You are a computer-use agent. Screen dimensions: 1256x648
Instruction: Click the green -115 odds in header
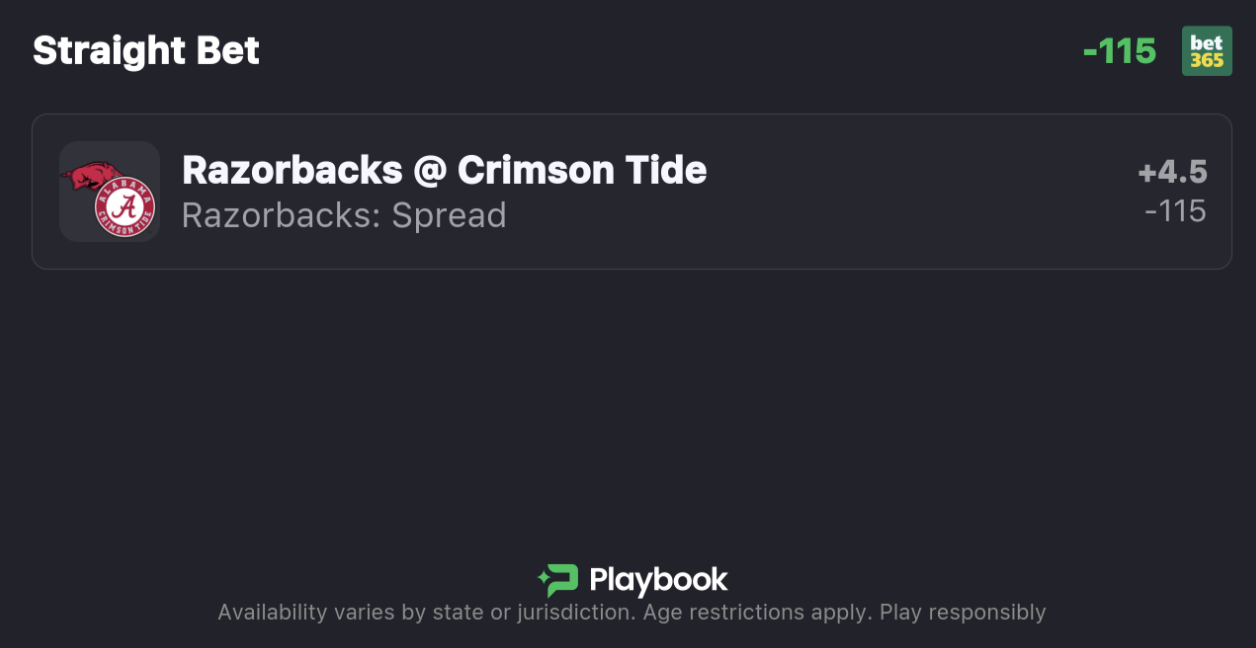[1119, 51]
